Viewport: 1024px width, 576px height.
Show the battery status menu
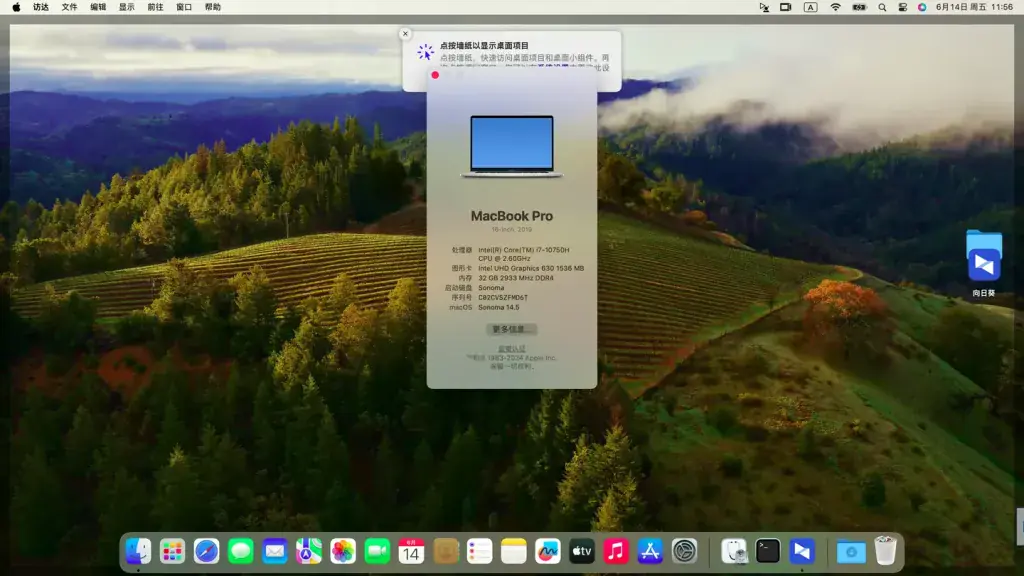coord(859,7)
